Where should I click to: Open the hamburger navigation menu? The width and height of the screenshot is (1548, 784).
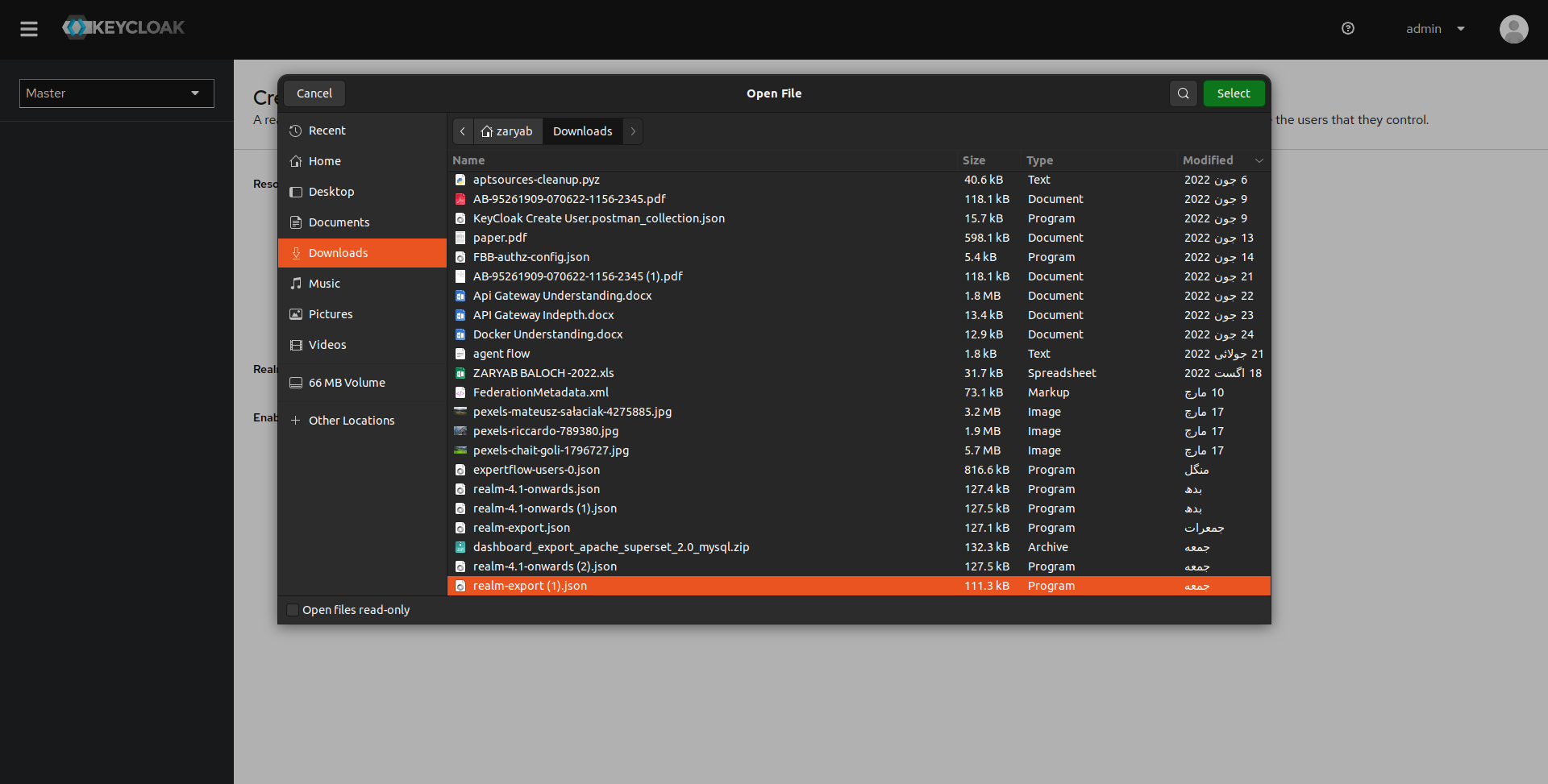29,29
